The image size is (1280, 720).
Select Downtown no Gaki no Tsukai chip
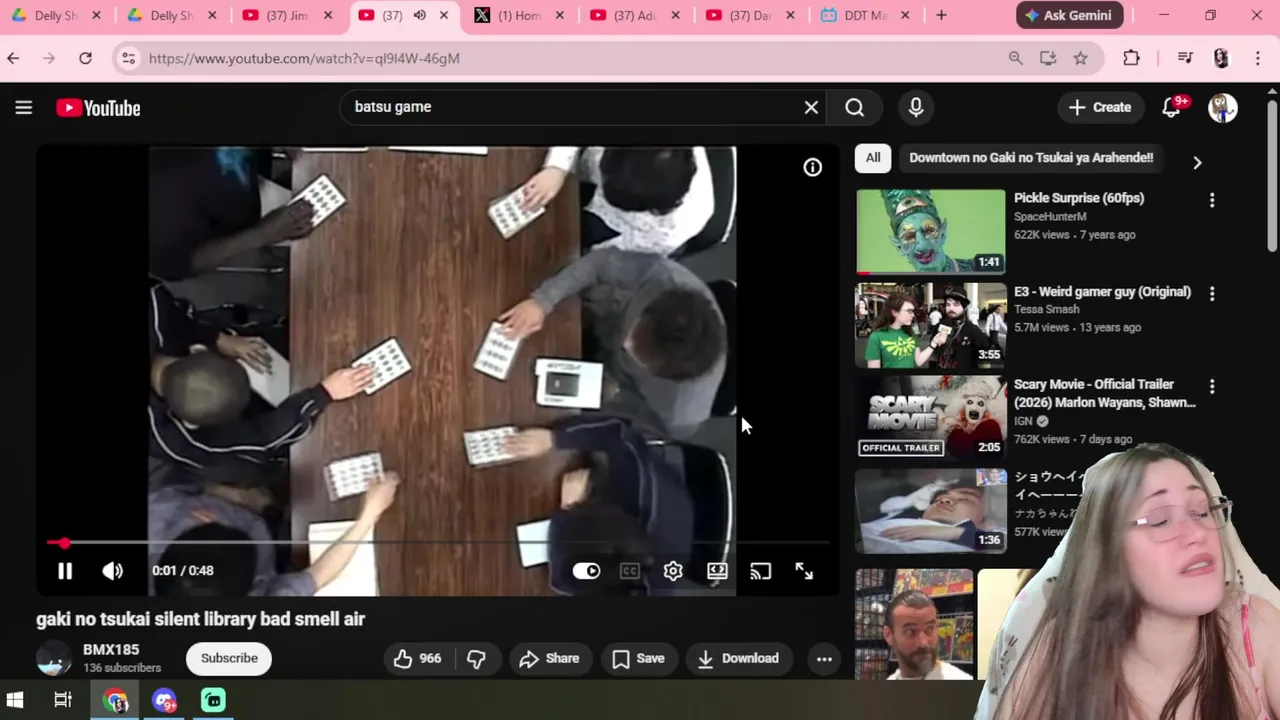[x=1031, y=158]
